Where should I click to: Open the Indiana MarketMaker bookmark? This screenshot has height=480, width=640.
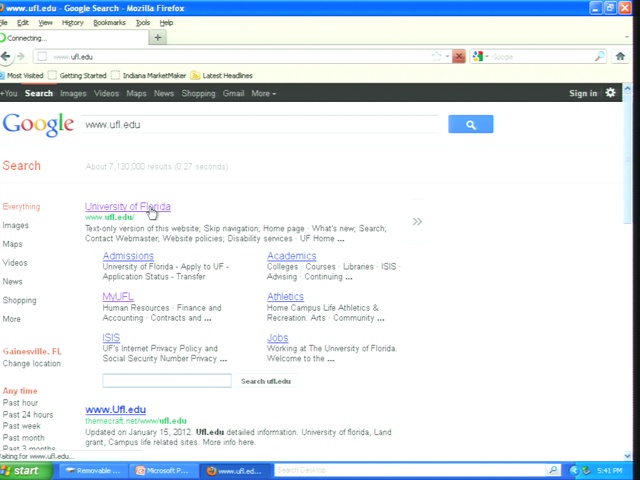(149, 76)
